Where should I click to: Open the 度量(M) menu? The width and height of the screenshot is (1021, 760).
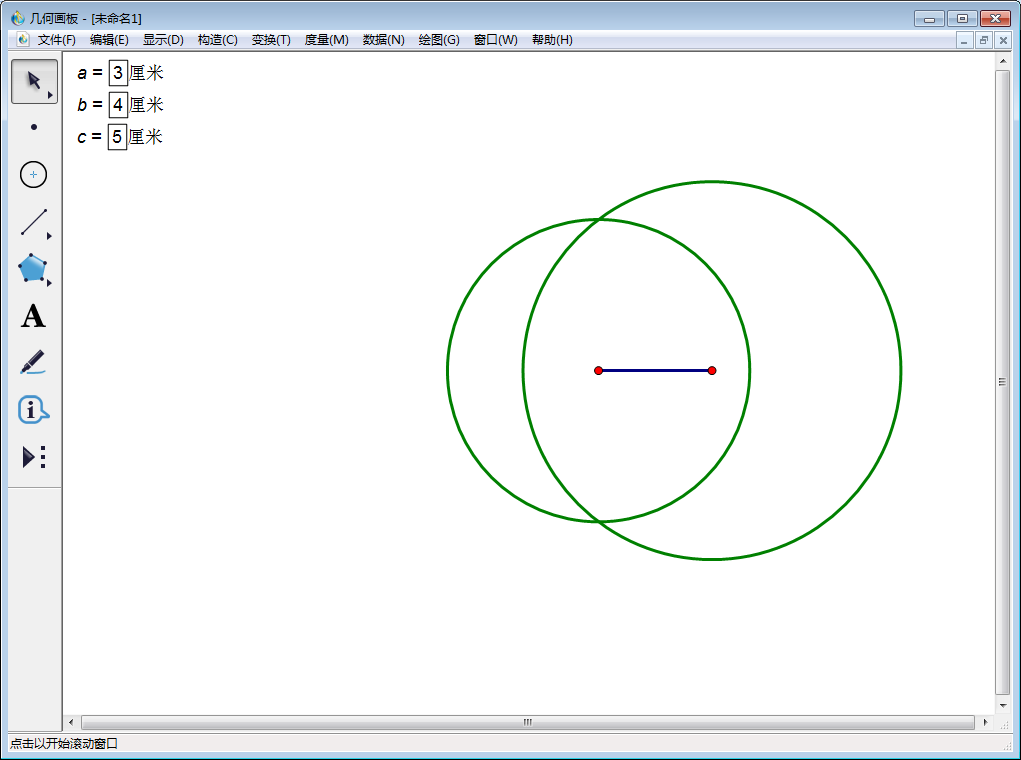[x=326, y=40]
